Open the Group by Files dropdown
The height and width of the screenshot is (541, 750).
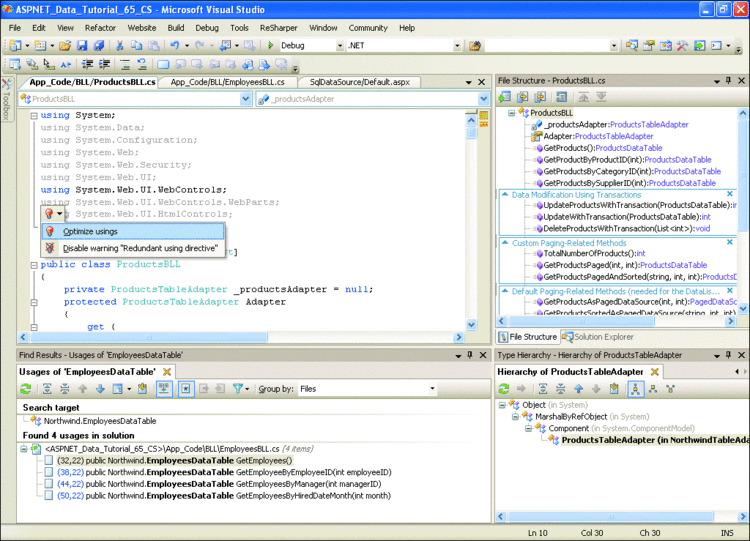pyautogui.click(x=432, y=389)
